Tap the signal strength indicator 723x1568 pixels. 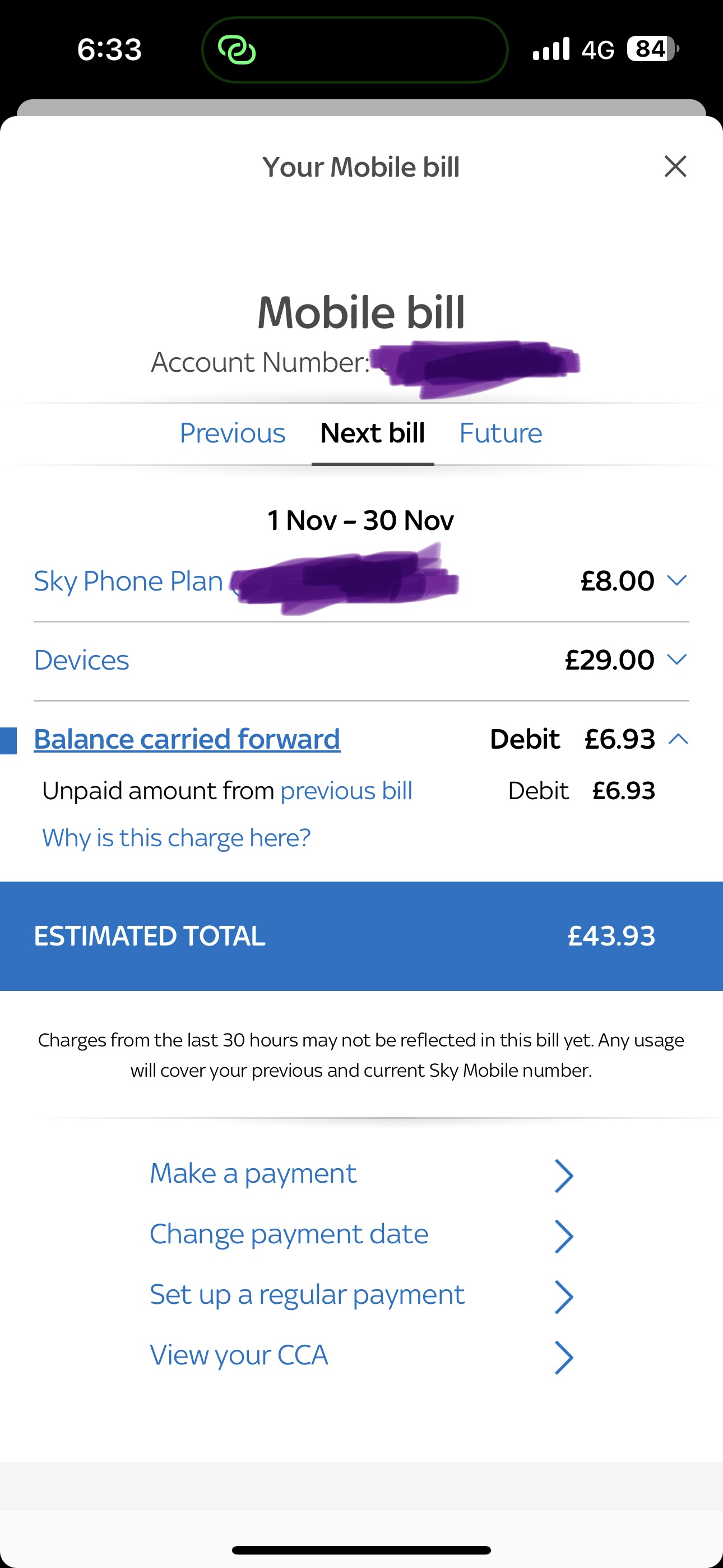click(551, 49)
